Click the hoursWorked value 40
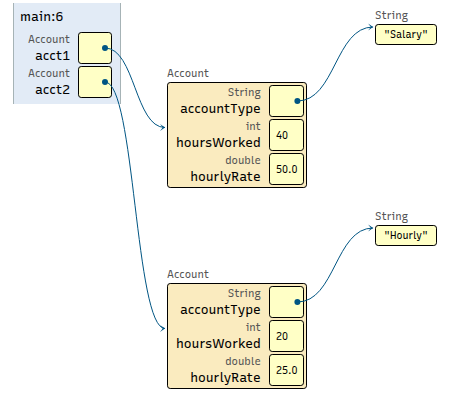This screenshot has height=408, width=450. (286, 135)
